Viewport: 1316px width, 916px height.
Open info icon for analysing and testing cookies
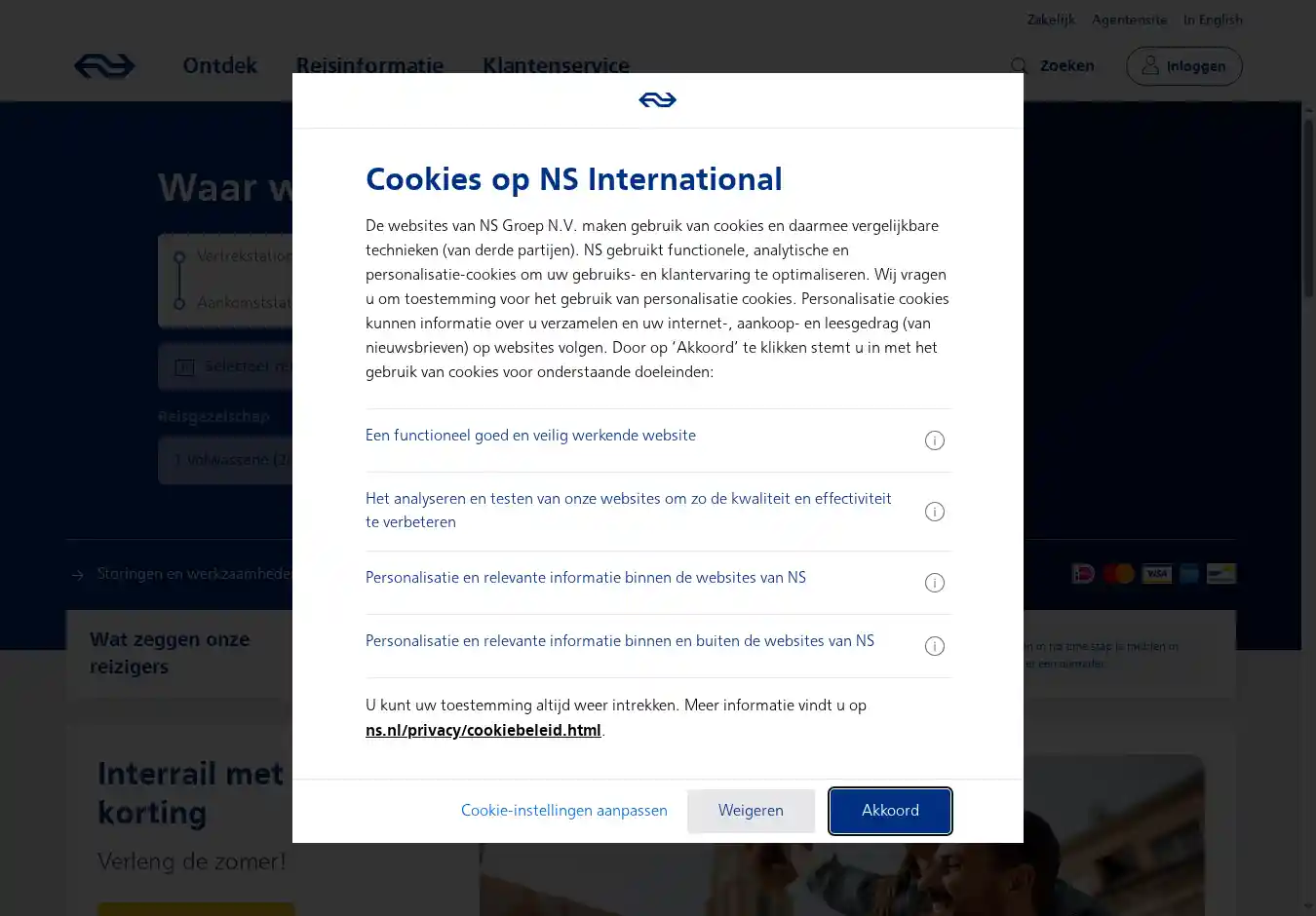[934, 512]
